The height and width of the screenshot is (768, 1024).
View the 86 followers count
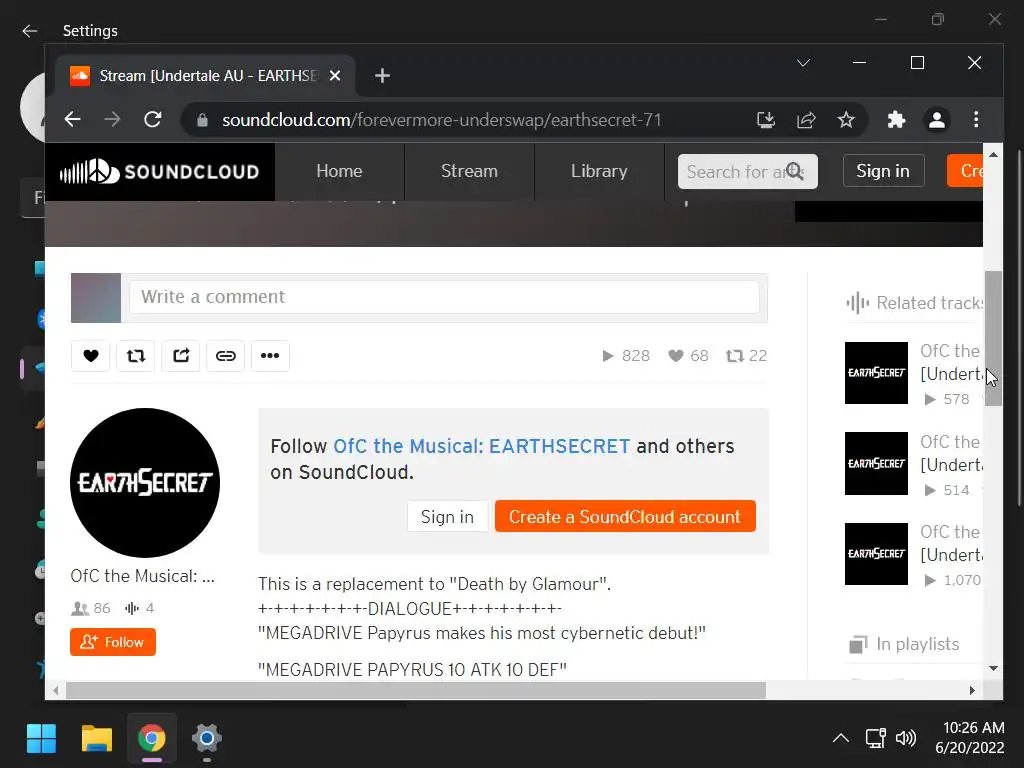tap(91, 609)
